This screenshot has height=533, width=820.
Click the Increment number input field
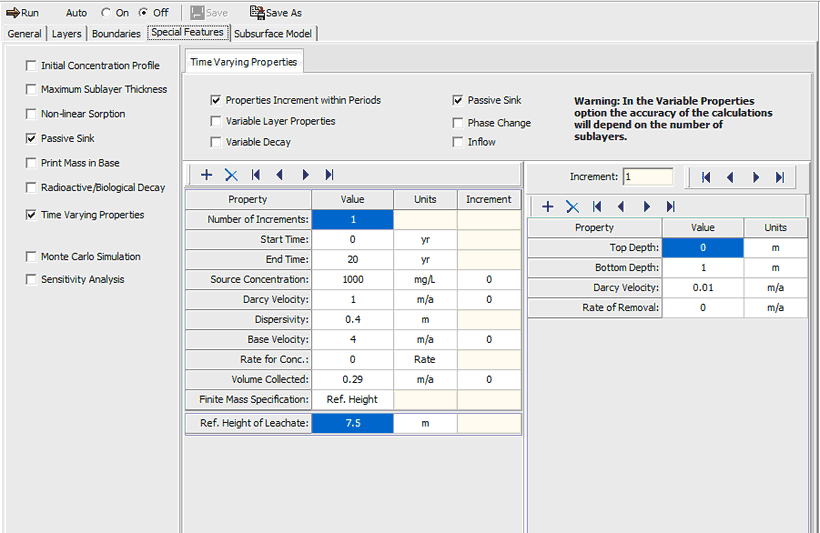click(x=648, y=177)
